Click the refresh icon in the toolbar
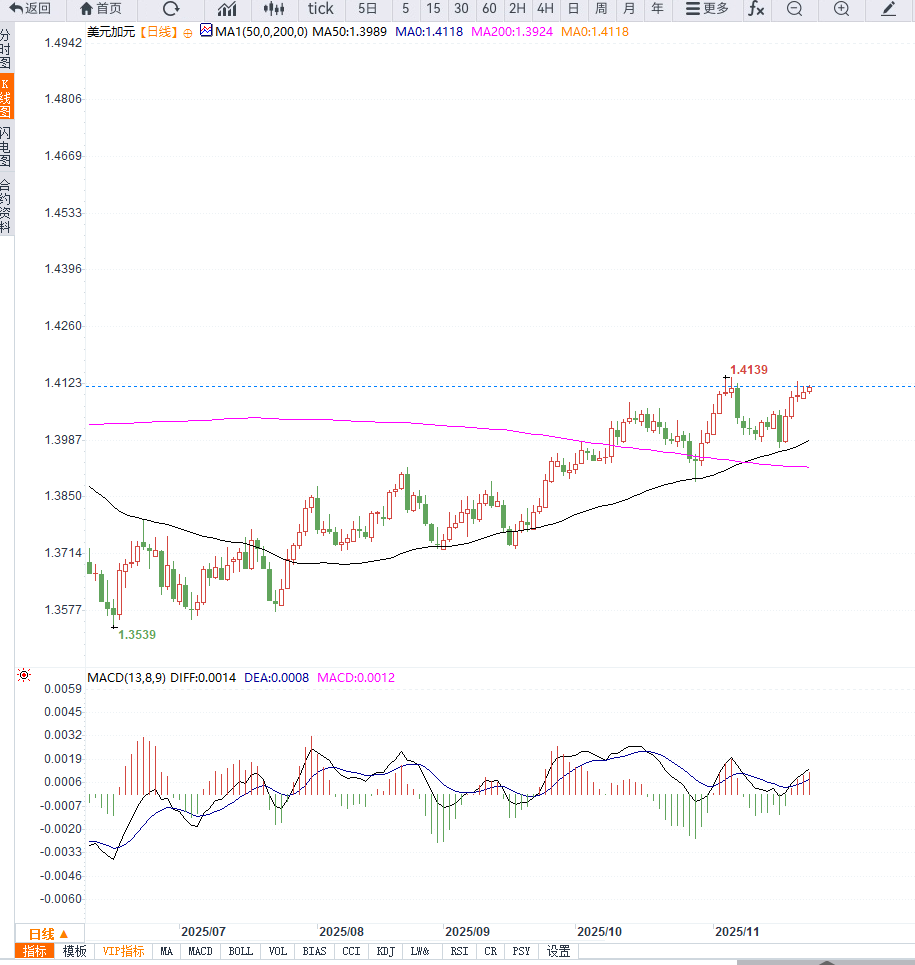The width and height of the screenshot is (915, 965). 171,9
